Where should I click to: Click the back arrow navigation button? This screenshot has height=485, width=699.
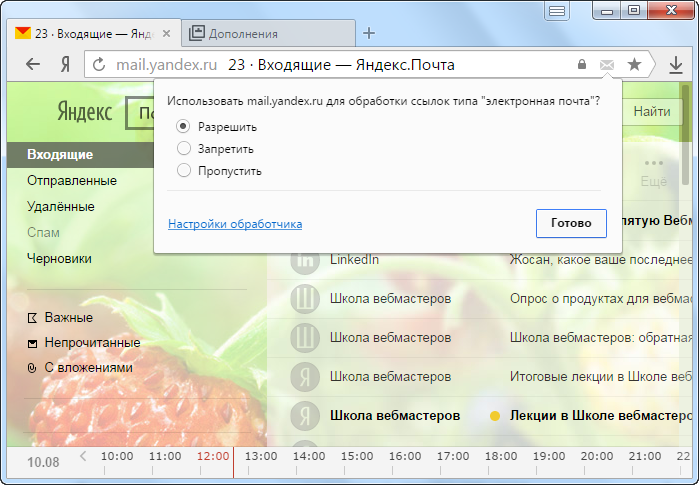[x=33, y=65]
